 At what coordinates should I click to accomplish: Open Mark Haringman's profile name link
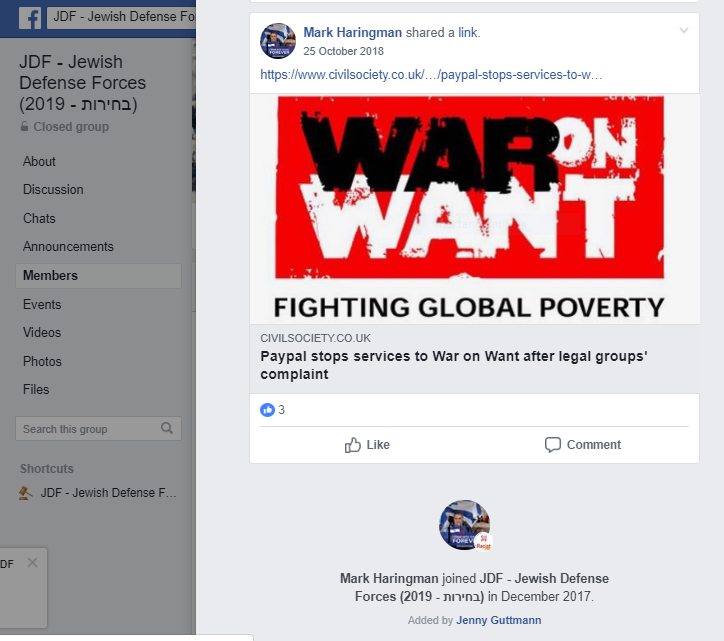[x=352, y=33]
